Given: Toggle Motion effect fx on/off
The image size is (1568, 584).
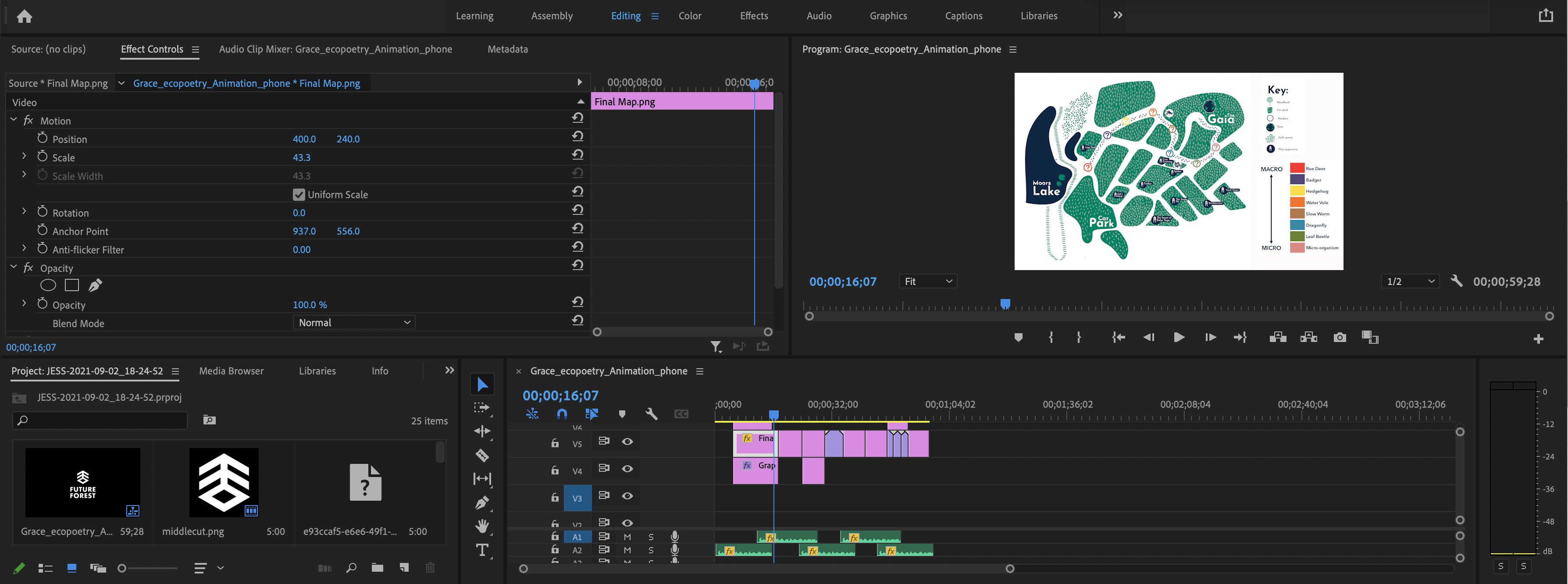Looking at the screenshot, I should point(28,121).
